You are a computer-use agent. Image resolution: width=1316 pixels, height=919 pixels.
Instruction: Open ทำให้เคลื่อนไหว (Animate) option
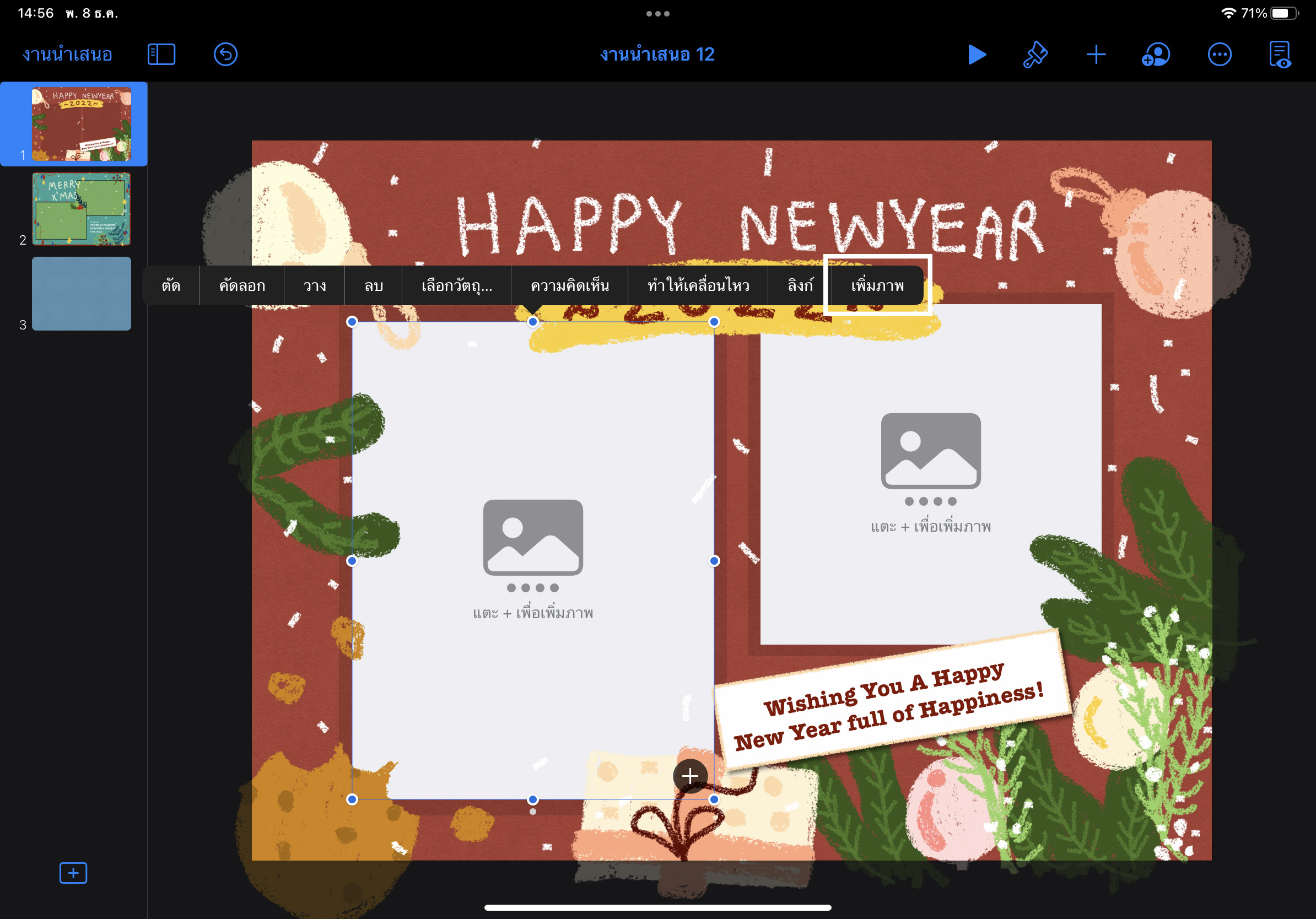(698, 285)
